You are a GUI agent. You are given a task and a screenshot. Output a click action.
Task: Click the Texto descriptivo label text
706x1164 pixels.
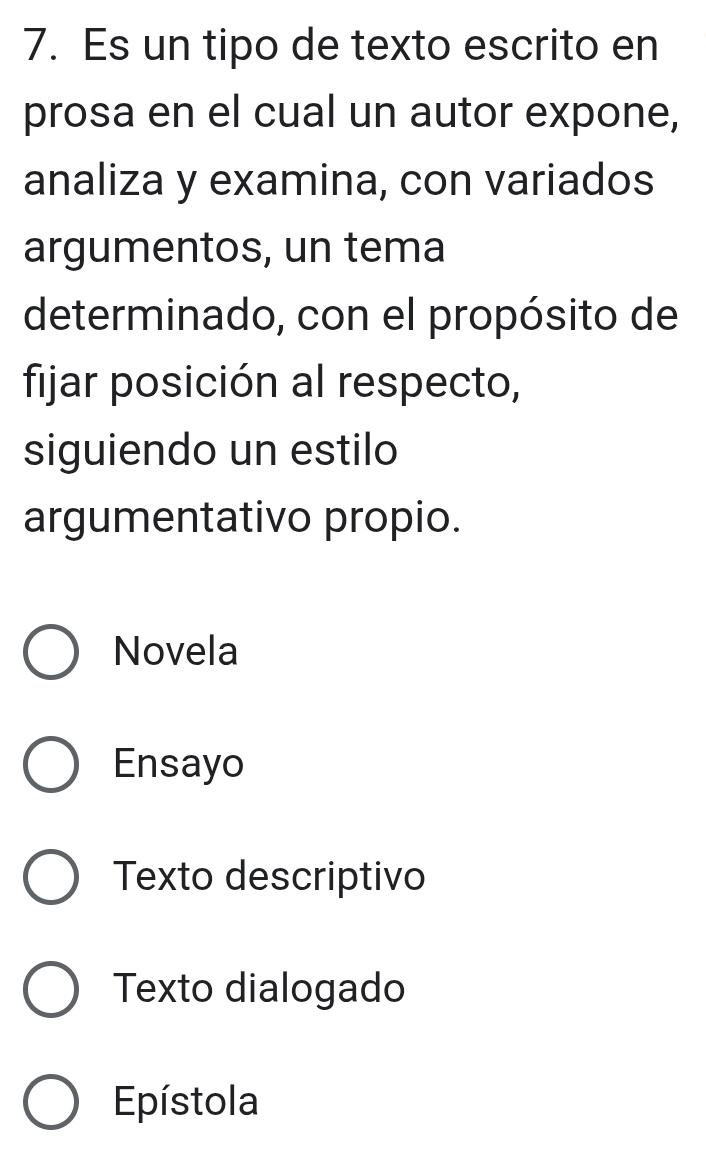pyautogui.click(x=270, y=876)
